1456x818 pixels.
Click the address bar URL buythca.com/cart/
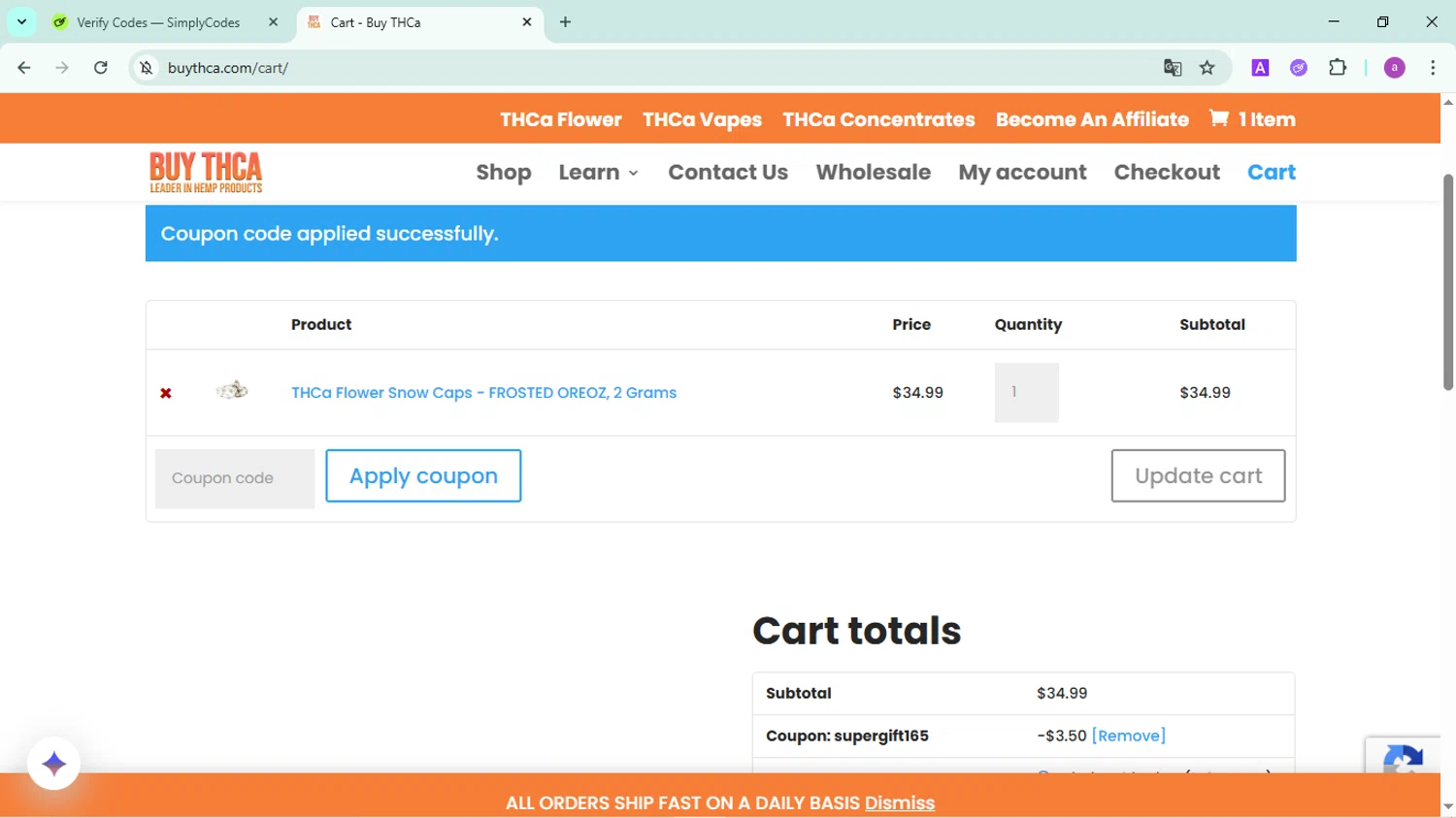[x=228, y=68]
